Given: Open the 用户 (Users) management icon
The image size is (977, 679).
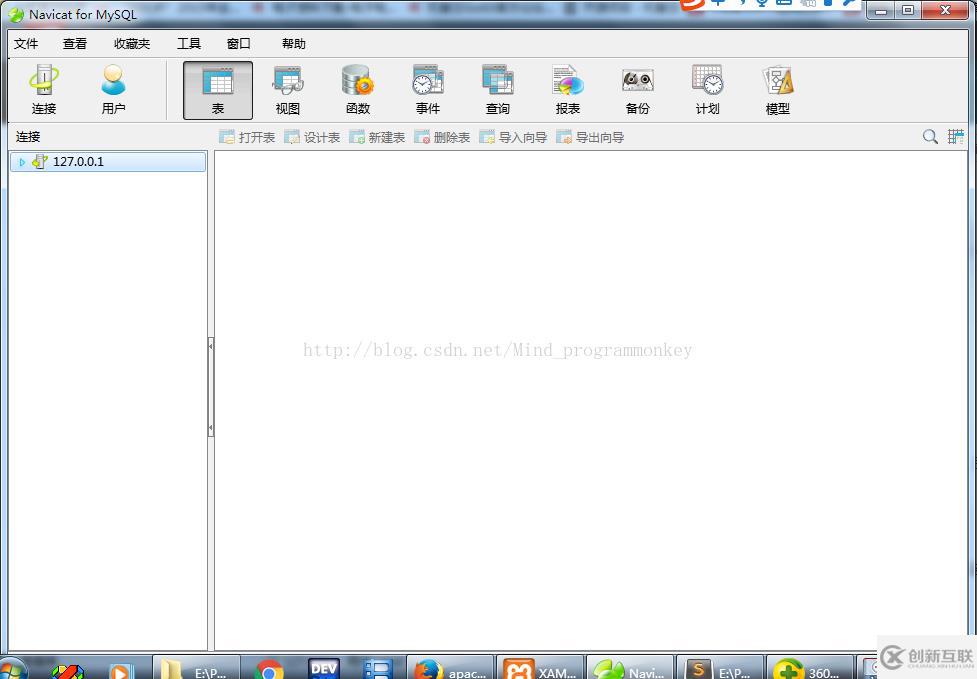Looking at the screenshot, I should point(113,88).
